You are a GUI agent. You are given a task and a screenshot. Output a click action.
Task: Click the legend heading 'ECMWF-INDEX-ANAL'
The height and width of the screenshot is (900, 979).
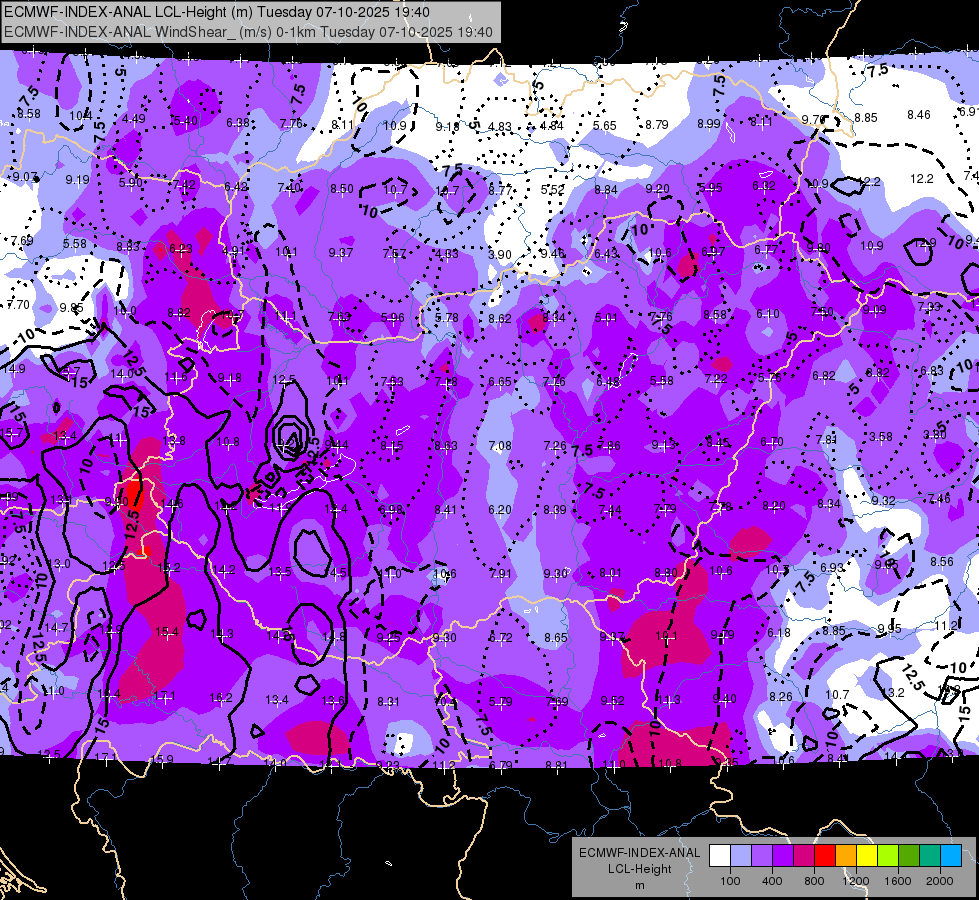click(639, 853)
